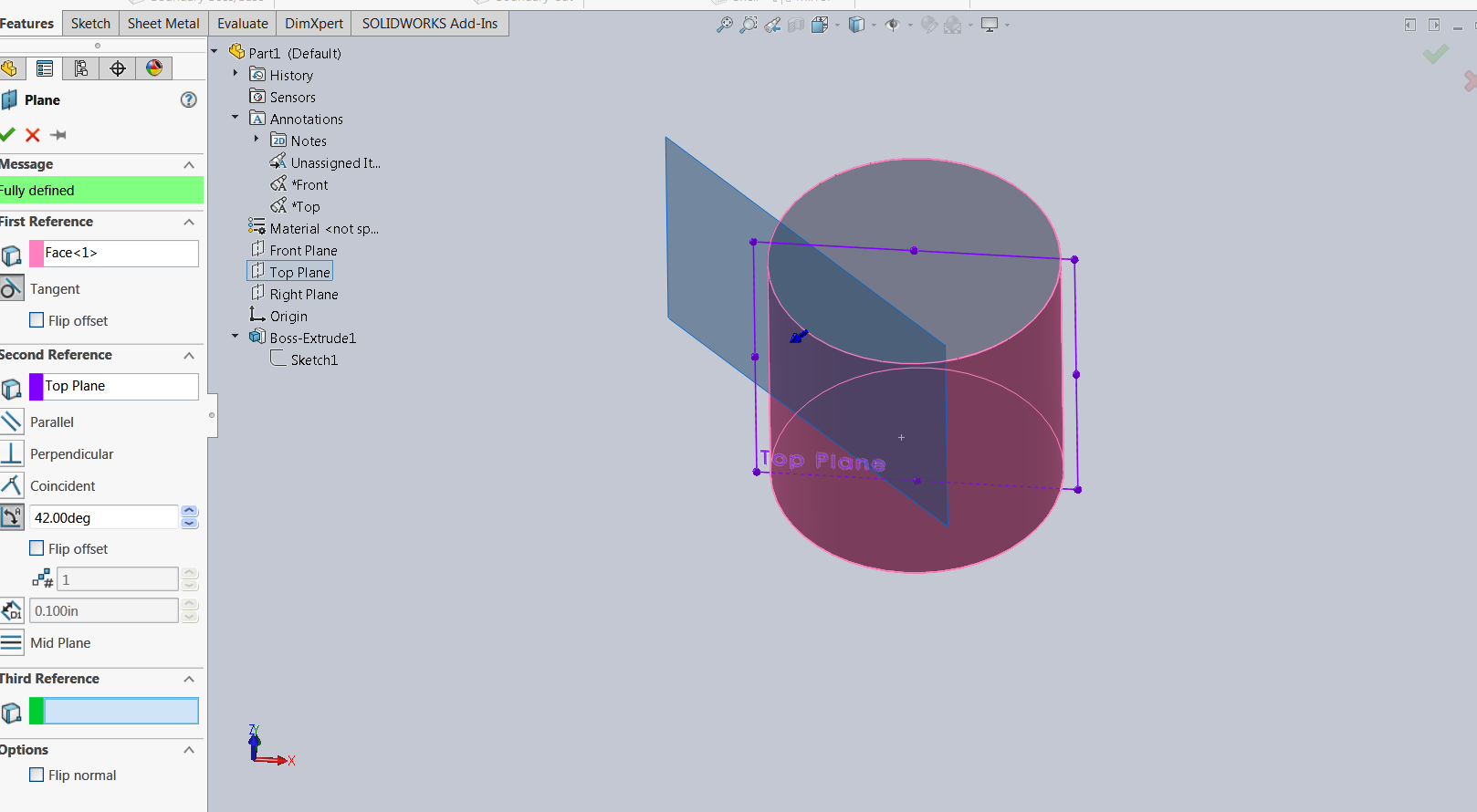The image size is (1477, 812).
Task: Switch to the Sketch tab
Action: click(90, 23)
